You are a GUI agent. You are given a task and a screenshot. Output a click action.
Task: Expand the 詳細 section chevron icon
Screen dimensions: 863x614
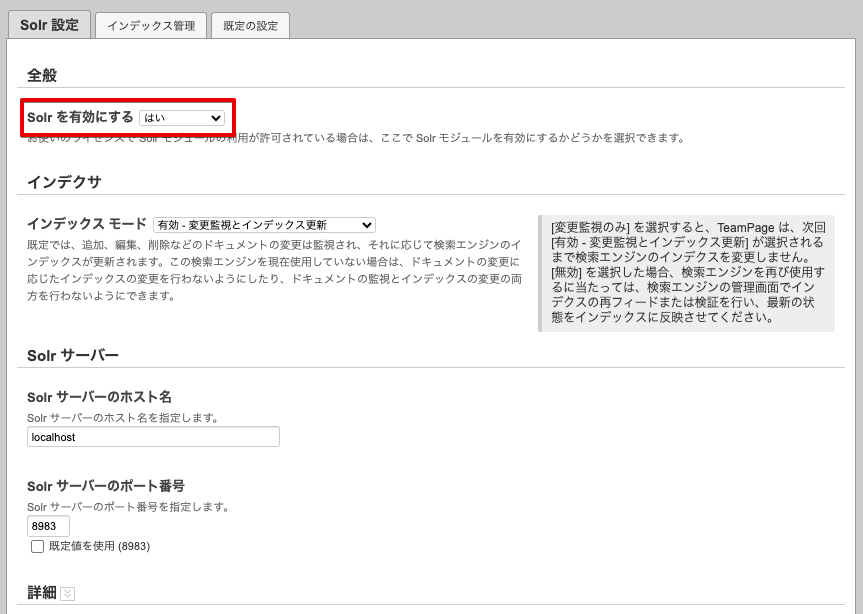pyautogui.click(x=67, y=594)
